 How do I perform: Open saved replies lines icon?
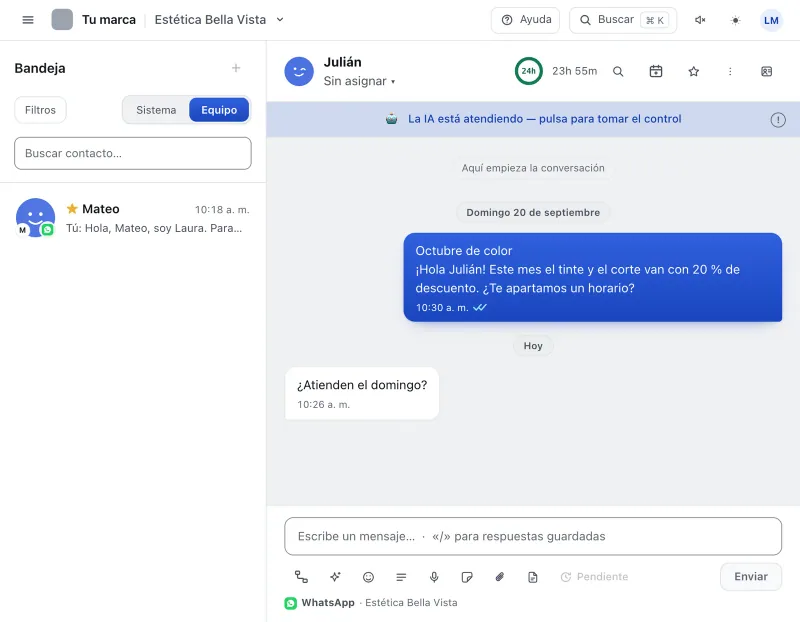coord(401,577)
